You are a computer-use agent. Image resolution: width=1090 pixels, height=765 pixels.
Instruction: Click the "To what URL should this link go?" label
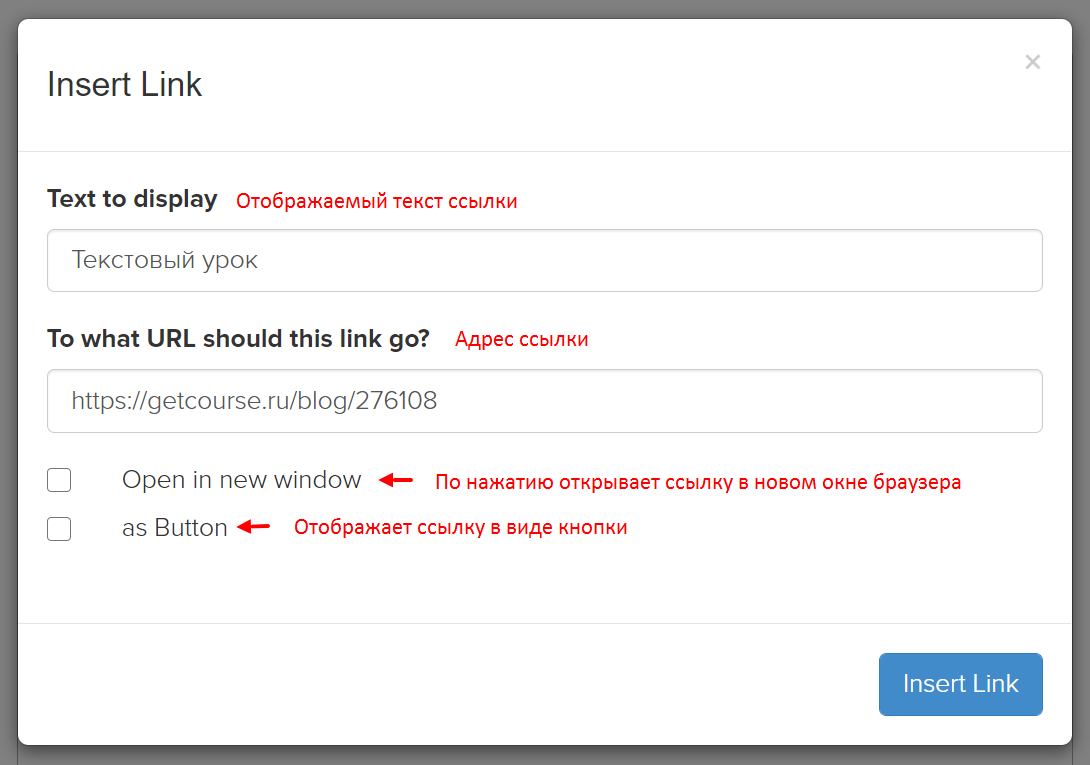238,339
